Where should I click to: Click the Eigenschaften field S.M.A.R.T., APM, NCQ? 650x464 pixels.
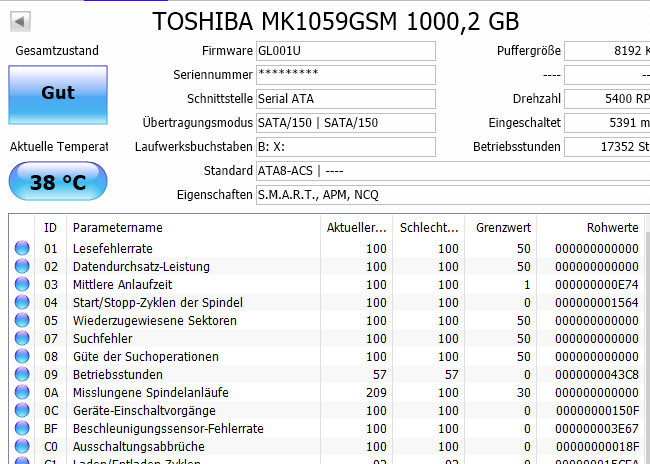[453, 195]
